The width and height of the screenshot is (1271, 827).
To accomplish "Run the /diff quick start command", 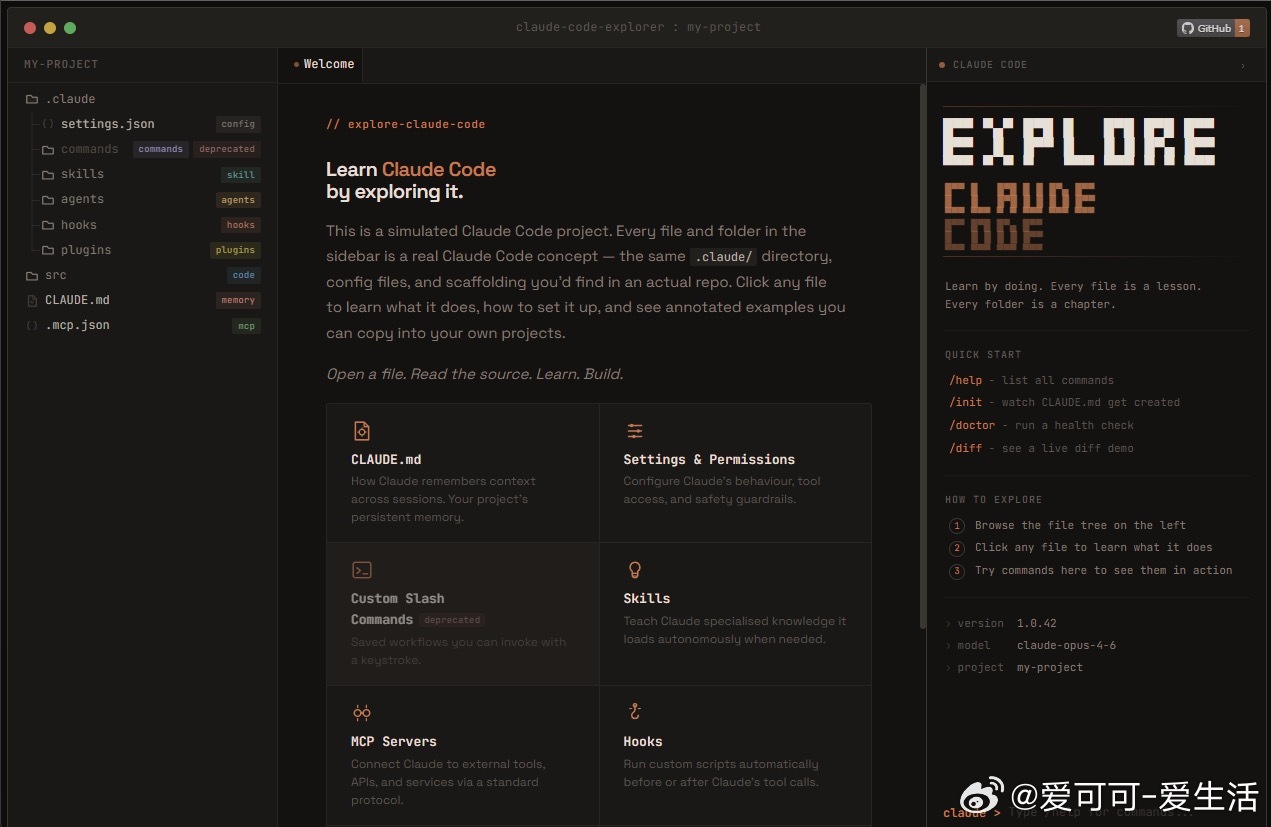I will point(966,448).
